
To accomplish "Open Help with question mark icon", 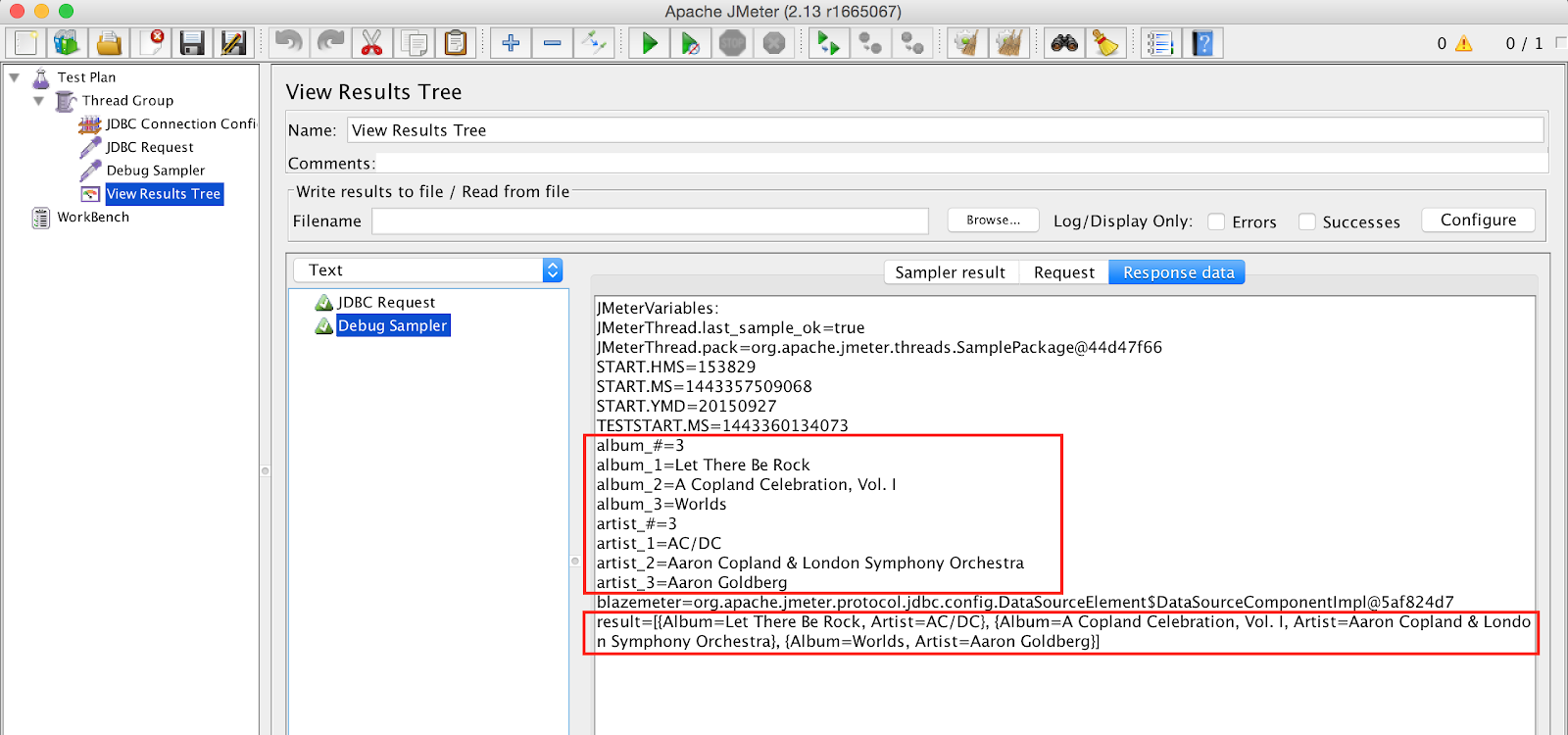I will click(x=1202, y=43).
